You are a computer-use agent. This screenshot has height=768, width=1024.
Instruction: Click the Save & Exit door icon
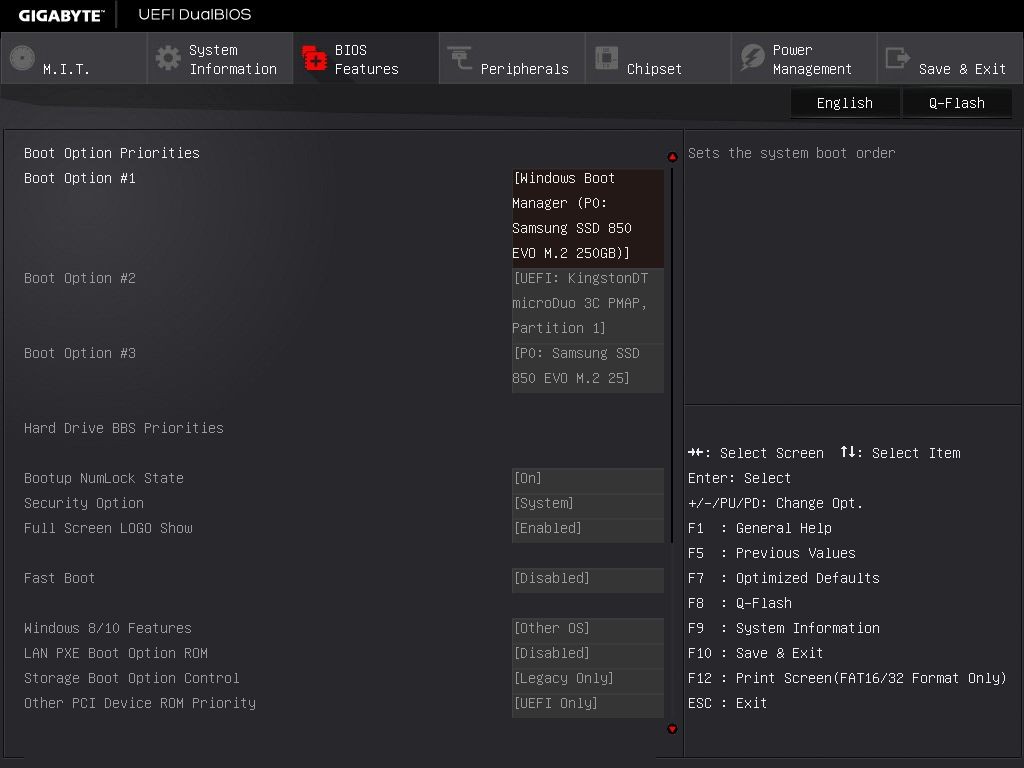coord(897,58)
